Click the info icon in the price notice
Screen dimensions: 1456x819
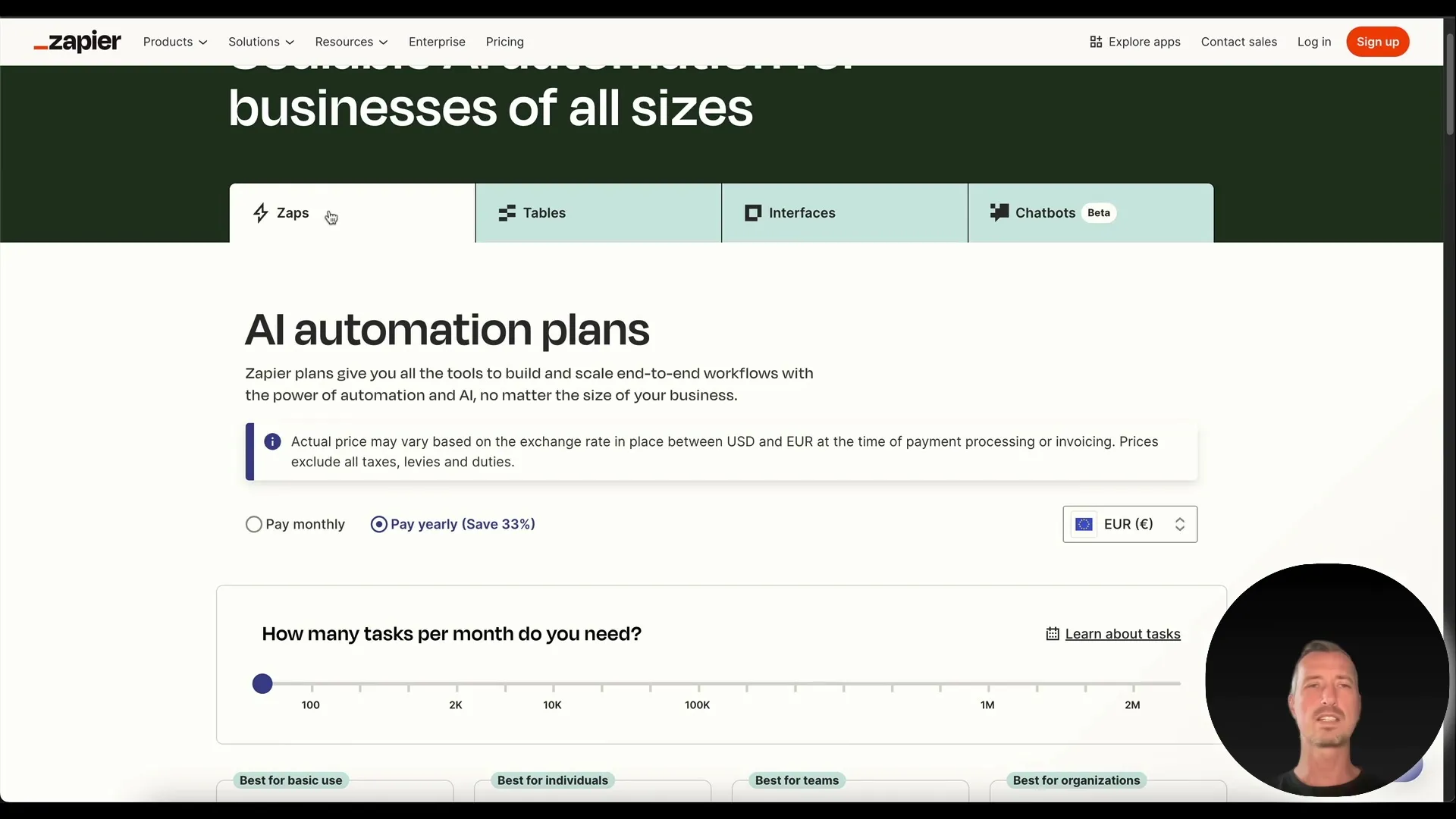click(272, 441)
